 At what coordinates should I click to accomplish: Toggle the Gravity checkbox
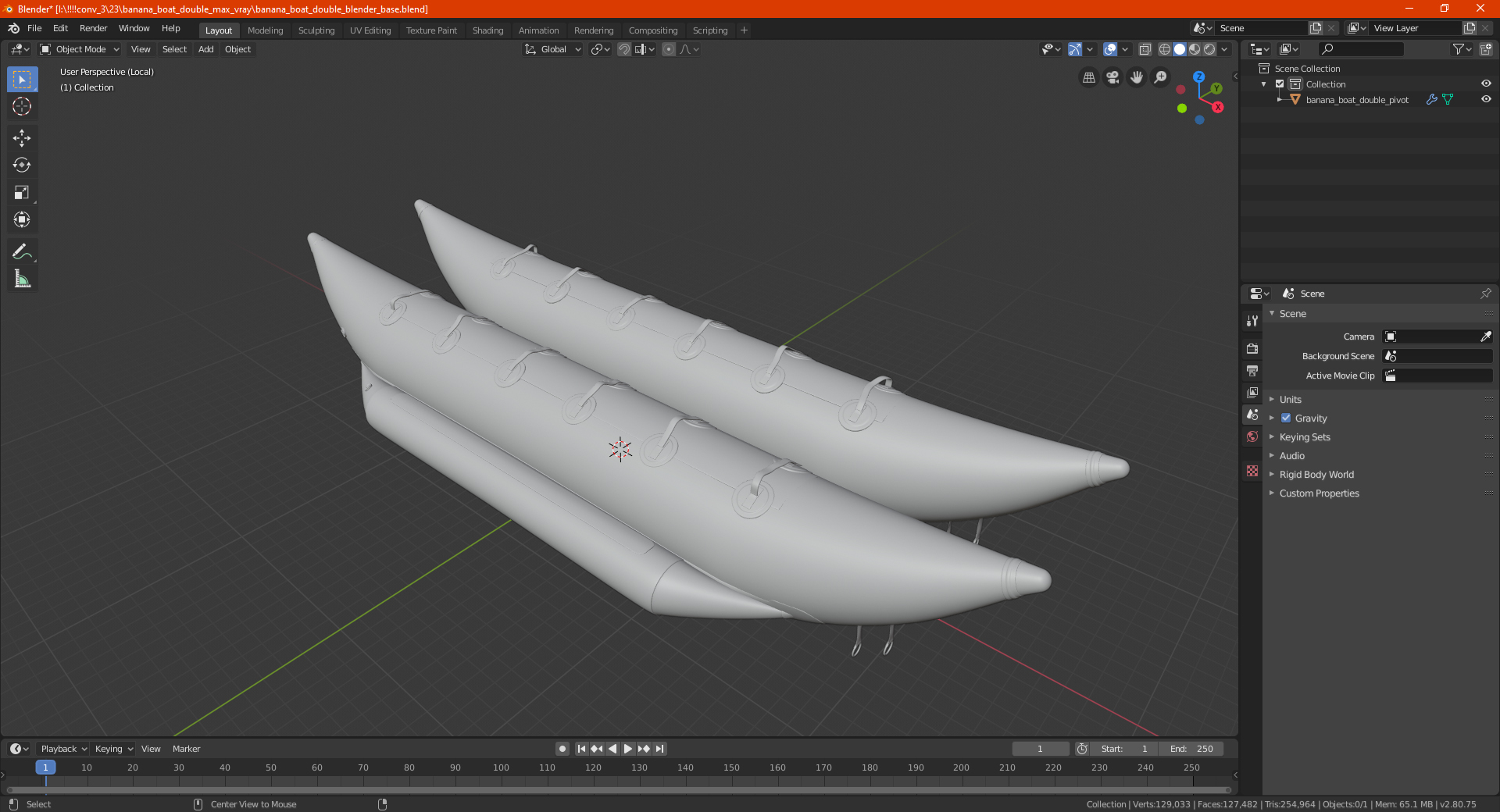pyautogui.click(x=1286, y=418)
